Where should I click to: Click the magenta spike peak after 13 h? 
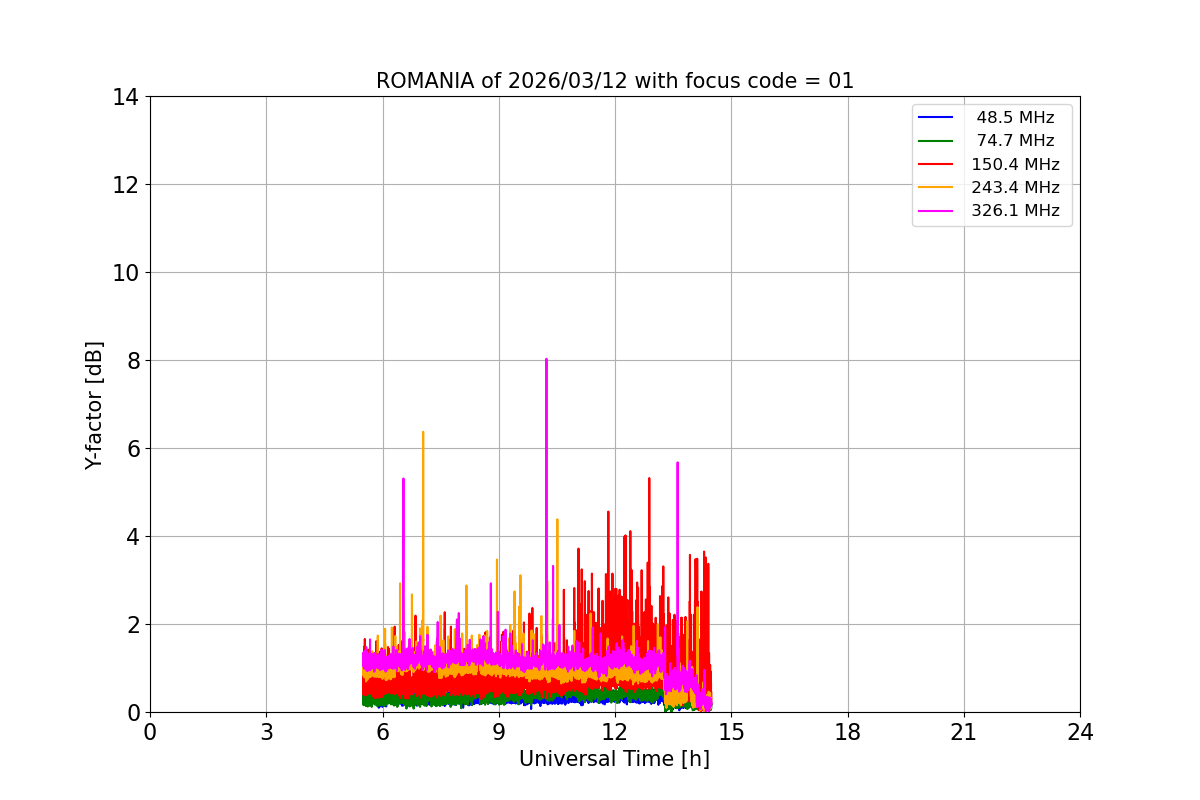(677, 462)
